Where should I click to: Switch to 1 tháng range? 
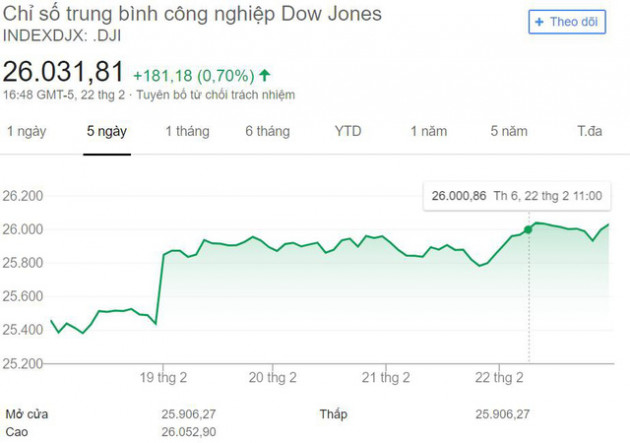pyautogui.click(x=188, y=131)
